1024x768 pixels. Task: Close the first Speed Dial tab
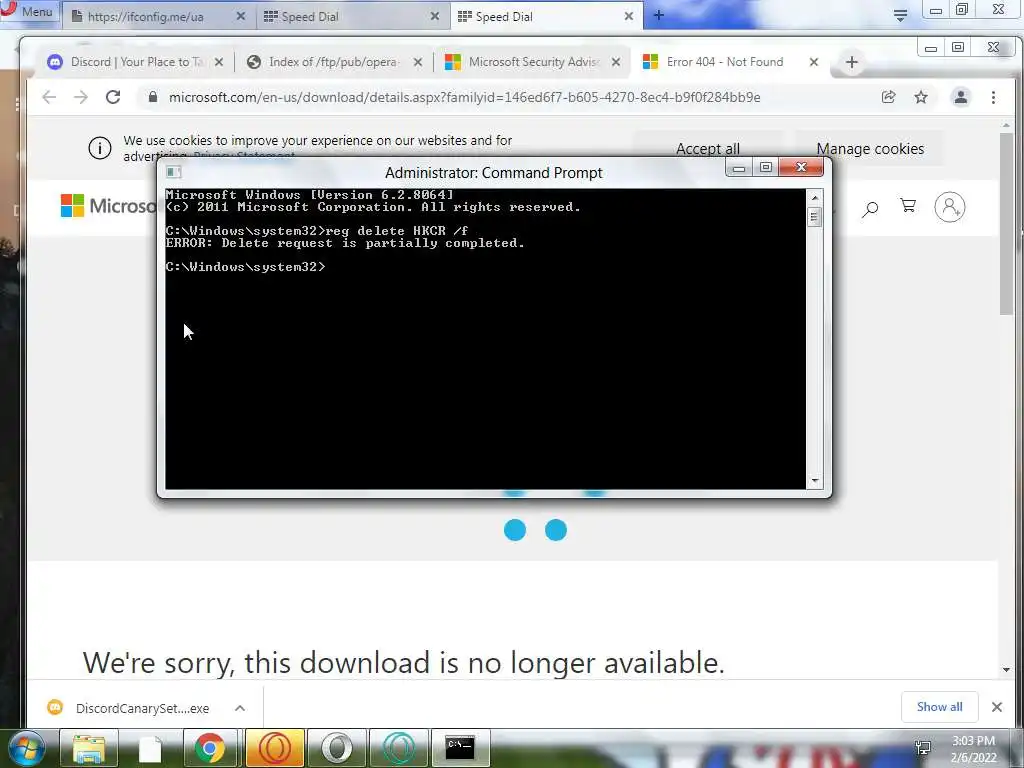click(x=434, y=16)
